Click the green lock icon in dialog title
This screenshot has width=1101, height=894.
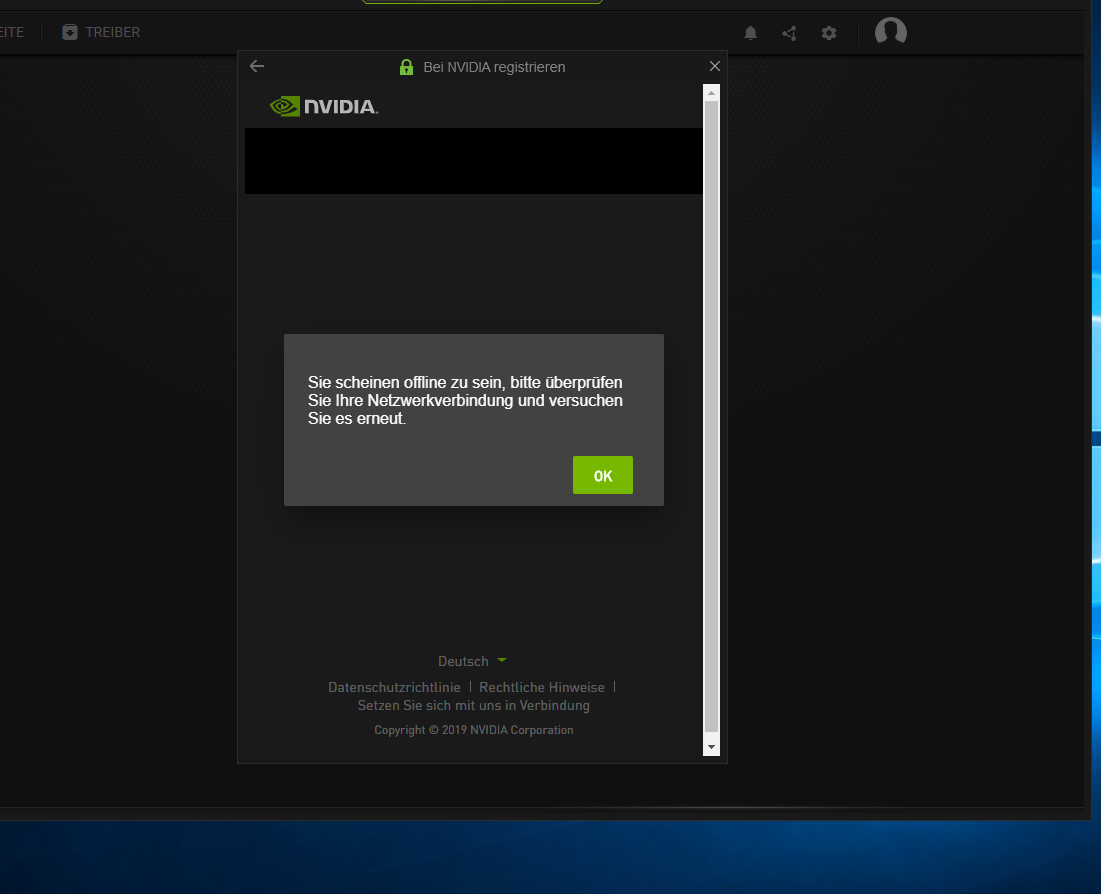coord(406,67)
